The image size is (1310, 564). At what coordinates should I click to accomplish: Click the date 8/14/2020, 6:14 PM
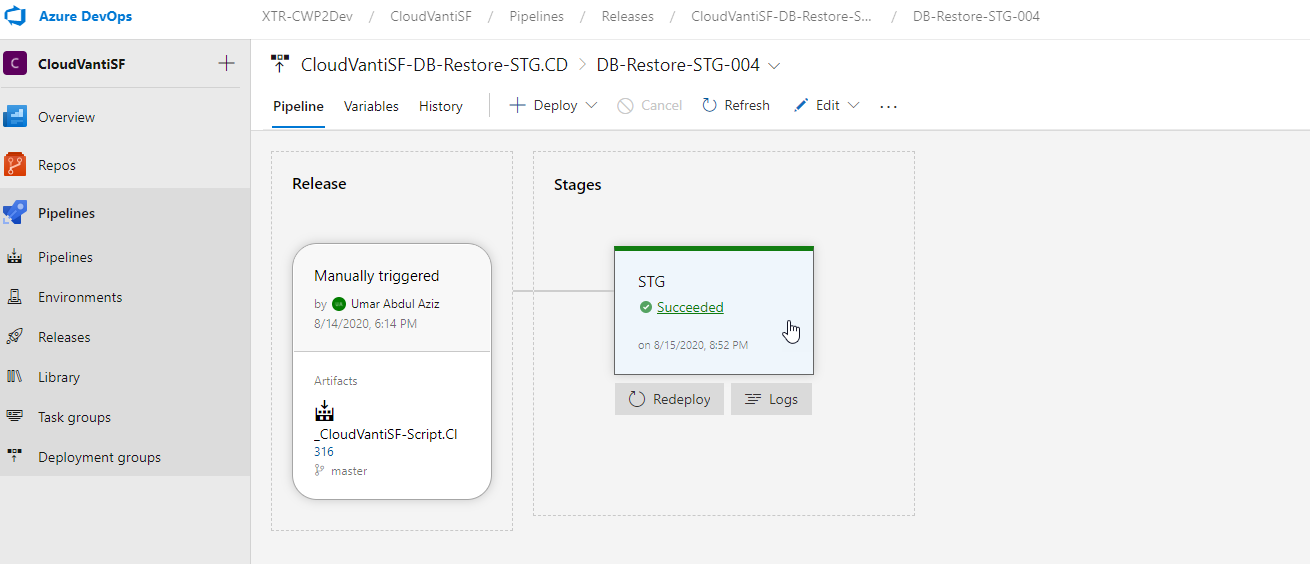pos(366,324)
